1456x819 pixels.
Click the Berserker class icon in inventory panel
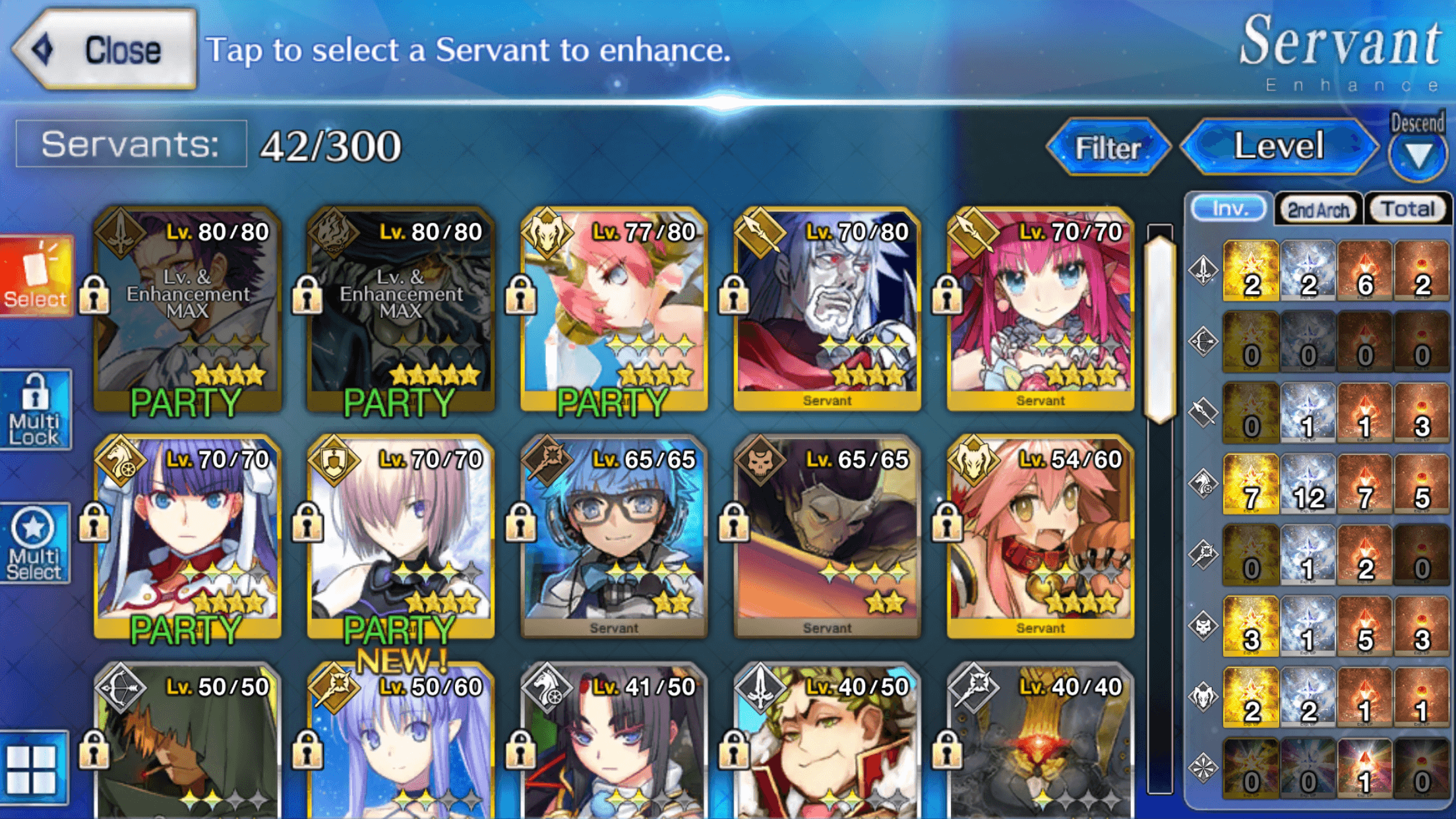pos(1203,697)
